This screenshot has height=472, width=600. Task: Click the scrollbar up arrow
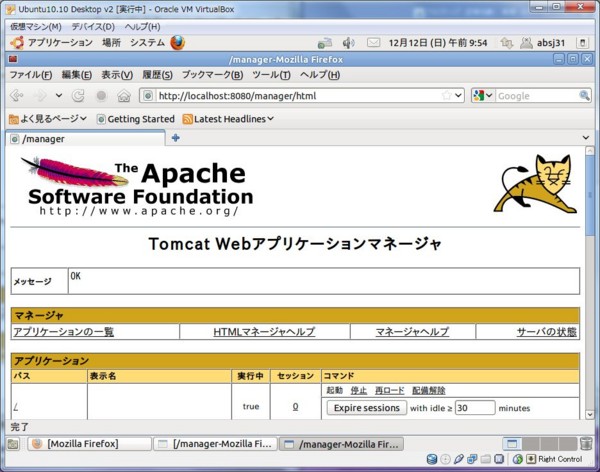click(590, 151)
